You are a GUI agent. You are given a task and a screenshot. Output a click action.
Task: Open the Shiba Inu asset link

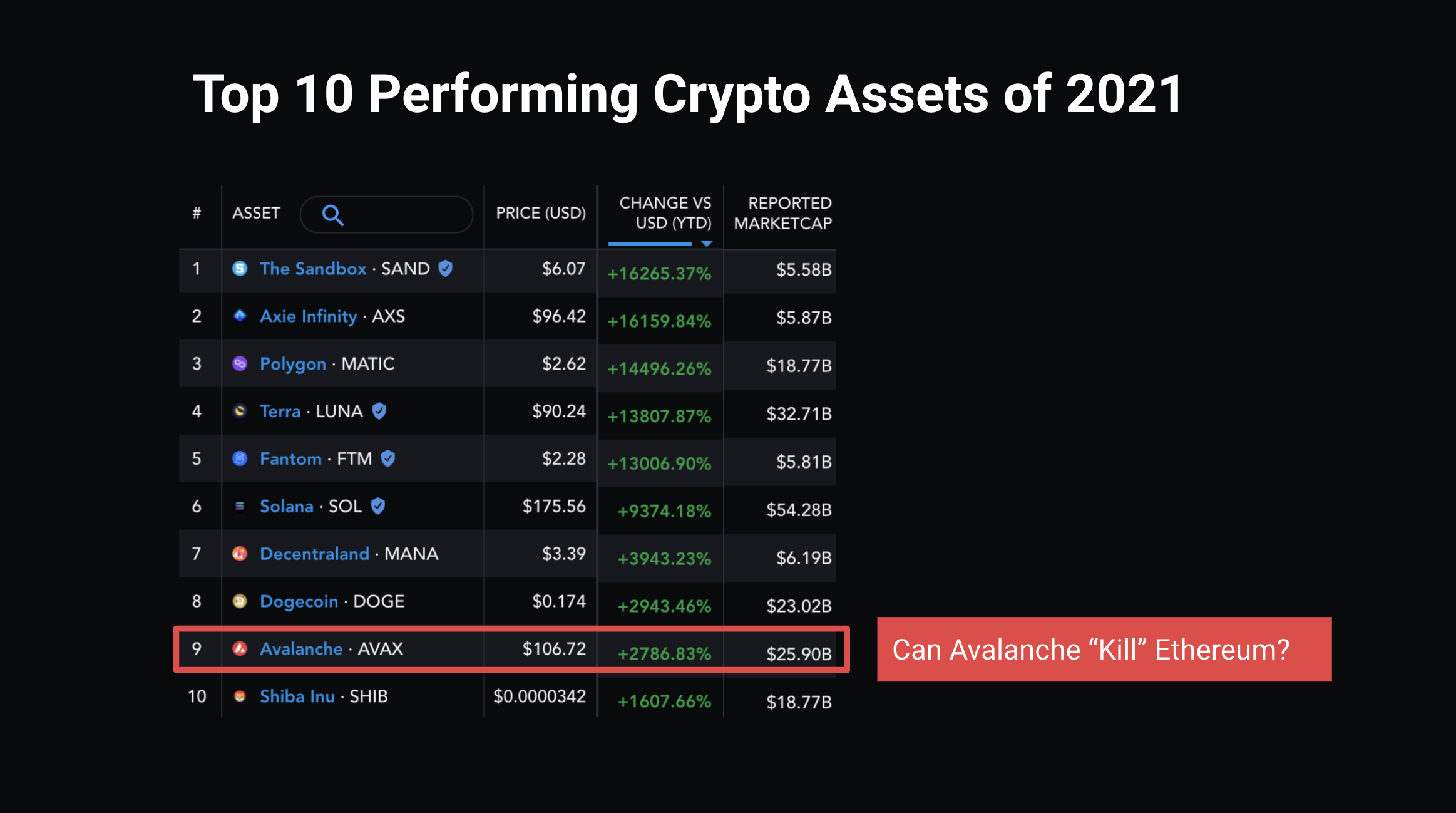pyautogui.click(x=297, y=696)
